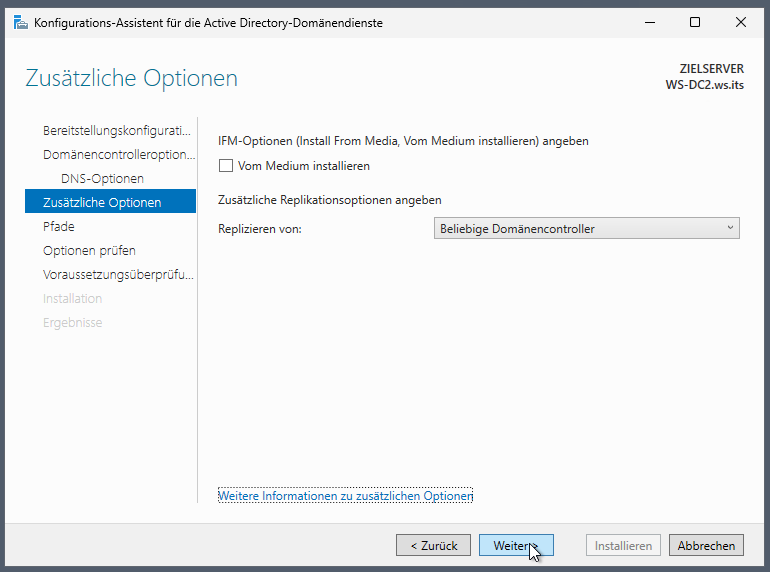Click the WS-DC2.ws.its target server text
This screenshot has height=572, width=770.
pyautogui.click(x=704, y=85)
